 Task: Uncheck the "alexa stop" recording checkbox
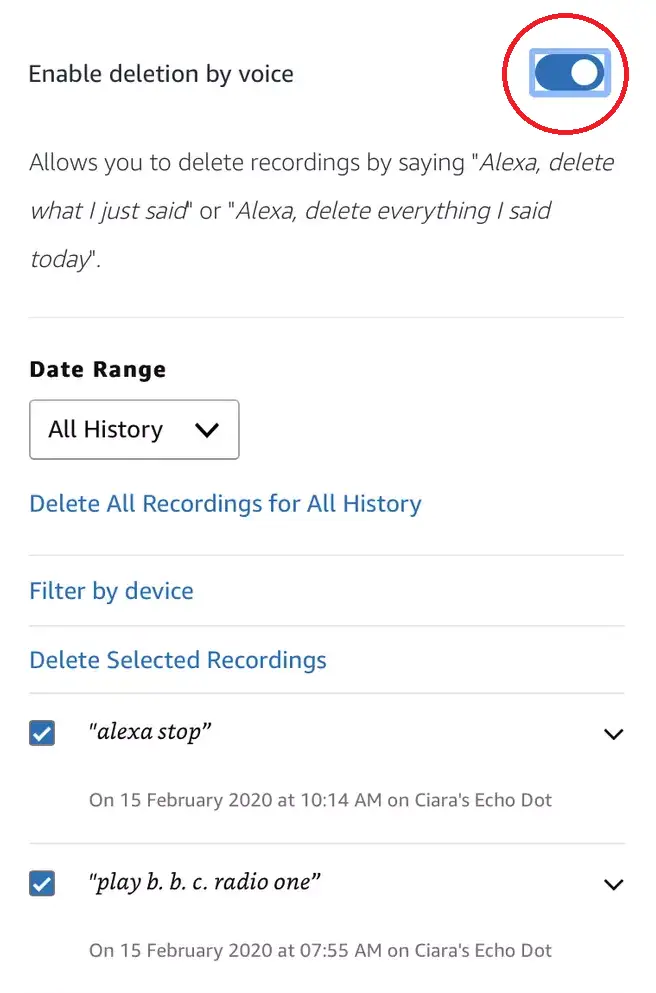[x=41, y=733]
